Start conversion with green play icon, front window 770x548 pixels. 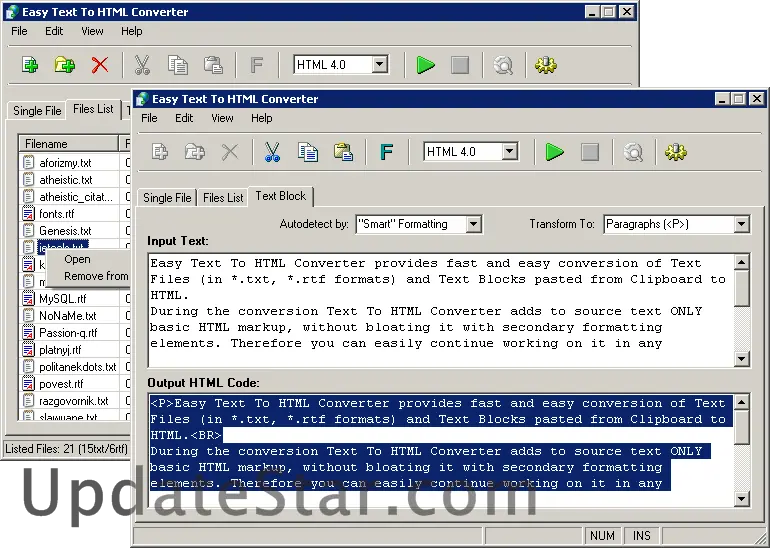(555, 152)
